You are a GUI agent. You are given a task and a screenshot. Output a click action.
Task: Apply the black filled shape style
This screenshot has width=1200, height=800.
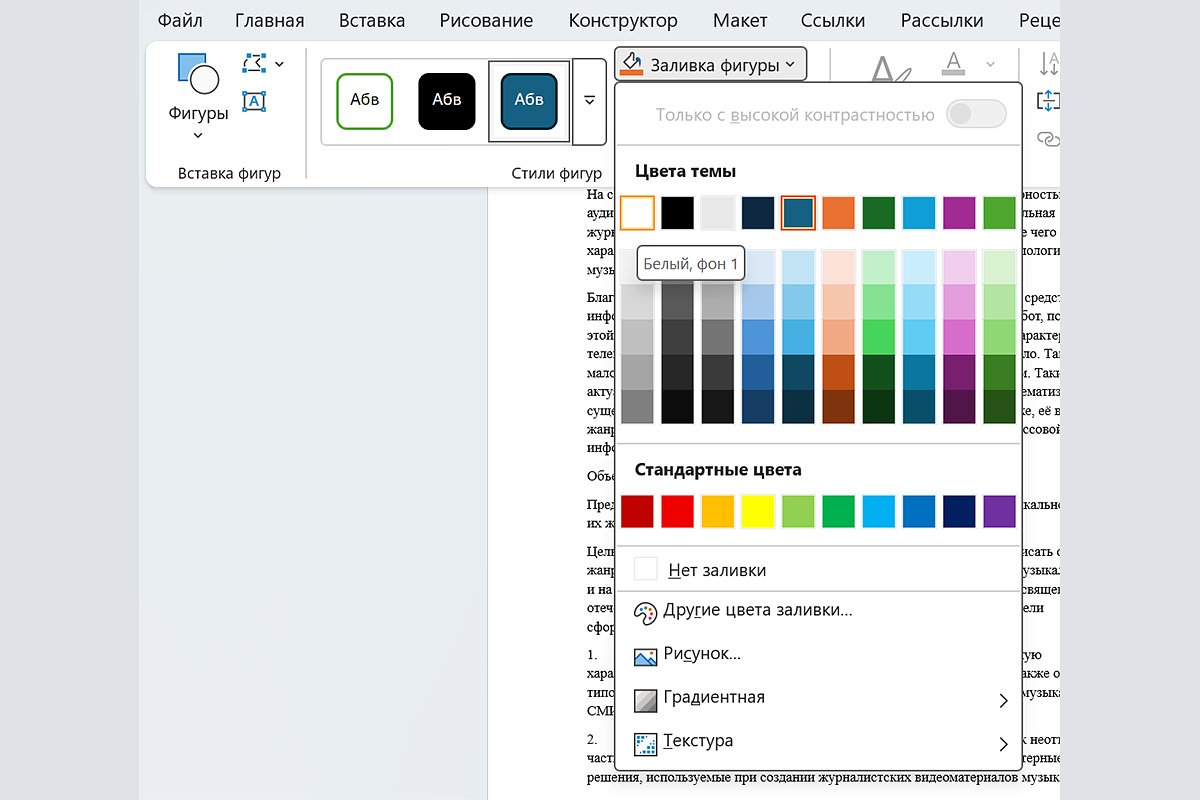446,100
